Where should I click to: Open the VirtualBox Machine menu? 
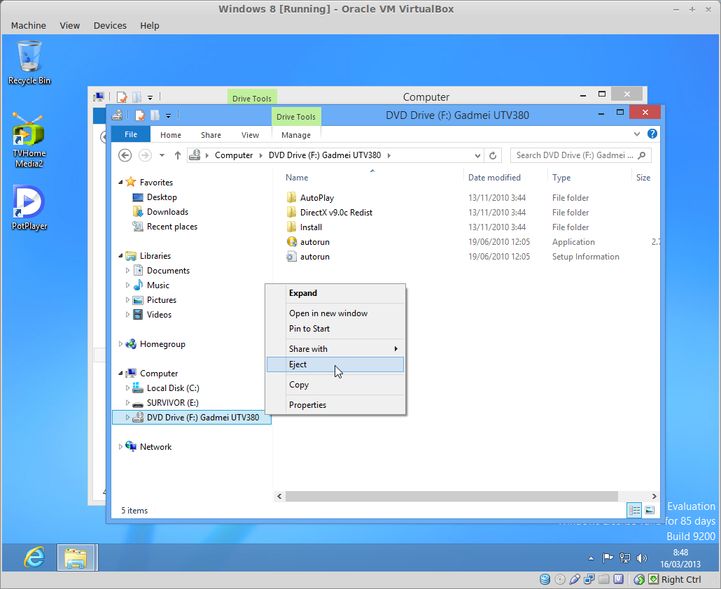[x=29, y=26]
